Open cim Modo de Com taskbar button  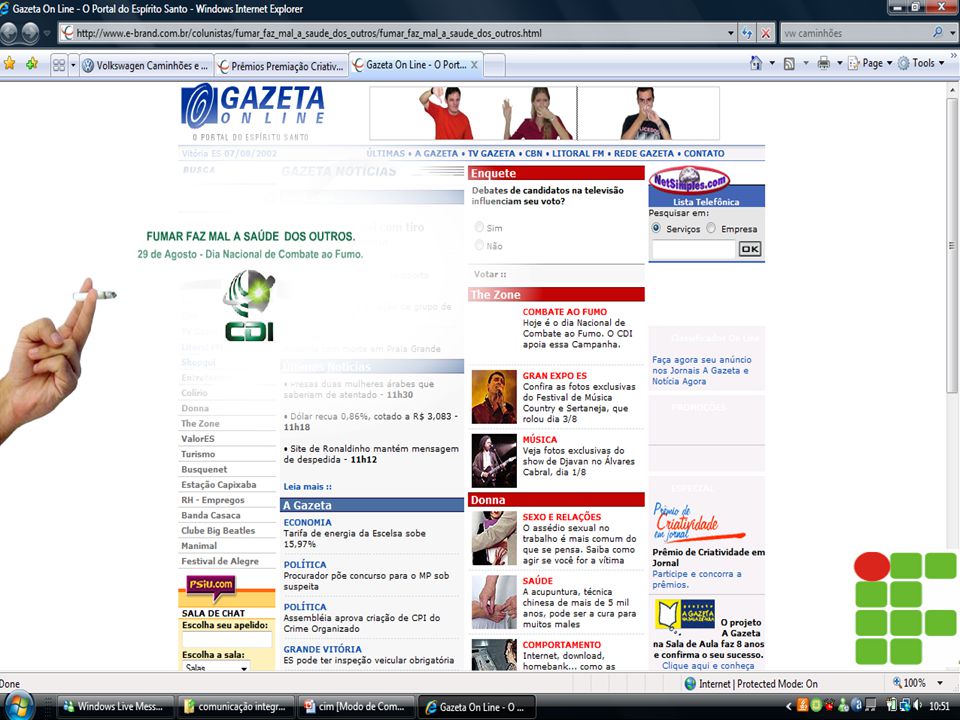(x=356, y=706)
